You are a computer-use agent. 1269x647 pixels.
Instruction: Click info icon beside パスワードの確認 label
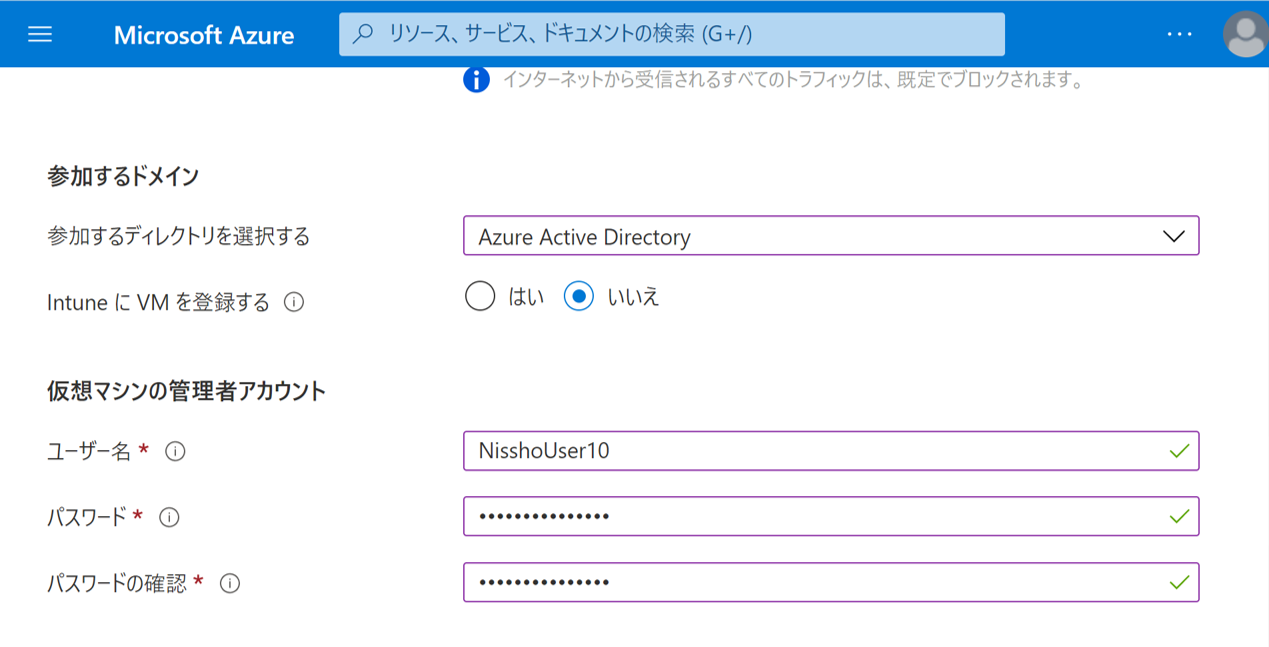230,583
